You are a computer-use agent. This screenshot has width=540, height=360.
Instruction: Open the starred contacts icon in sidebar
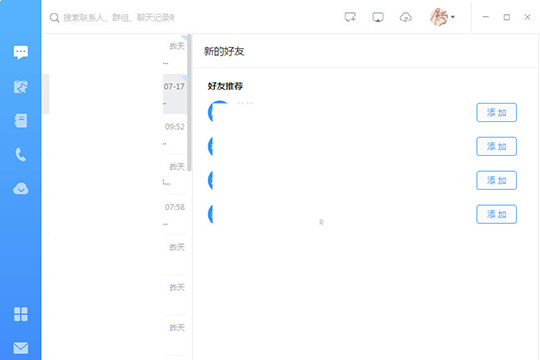[x=21, y=86]
